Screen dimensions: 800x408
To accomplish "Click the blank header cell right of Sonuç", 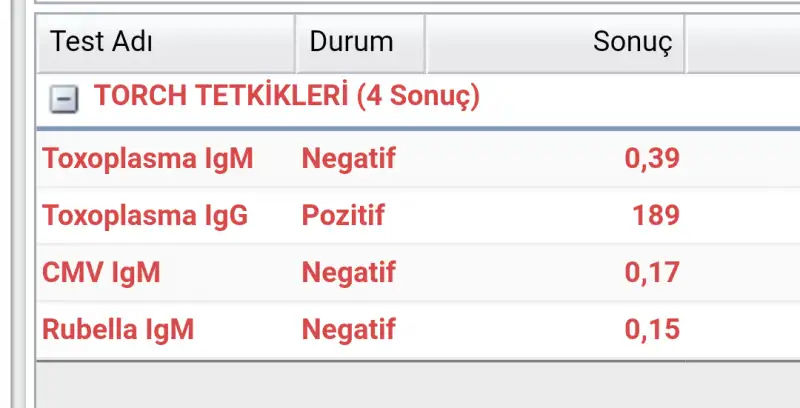I will (x=742, y=43).
